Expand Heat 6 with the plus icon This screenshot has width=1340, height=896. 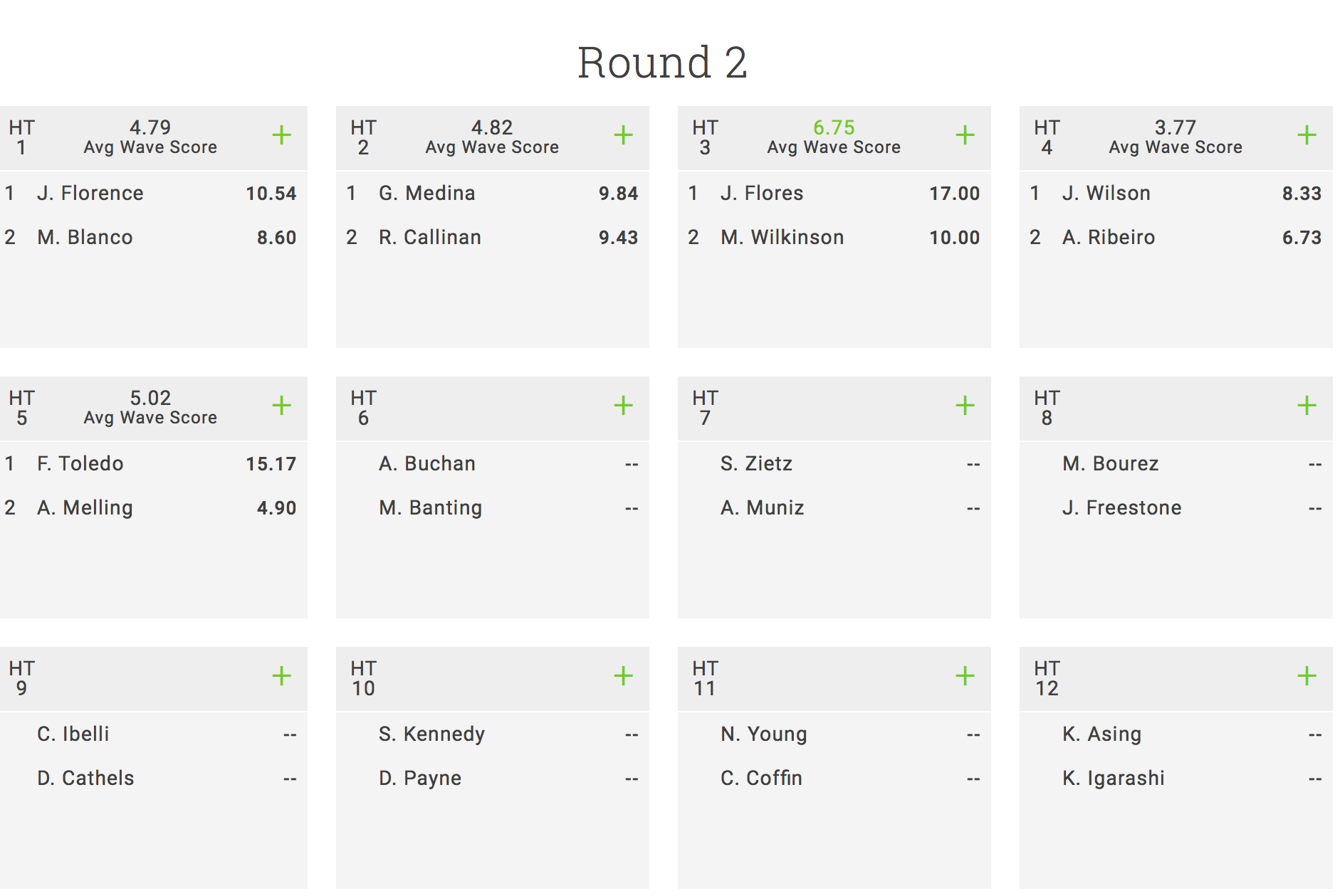pyautogui.click(x=624, y=406)
